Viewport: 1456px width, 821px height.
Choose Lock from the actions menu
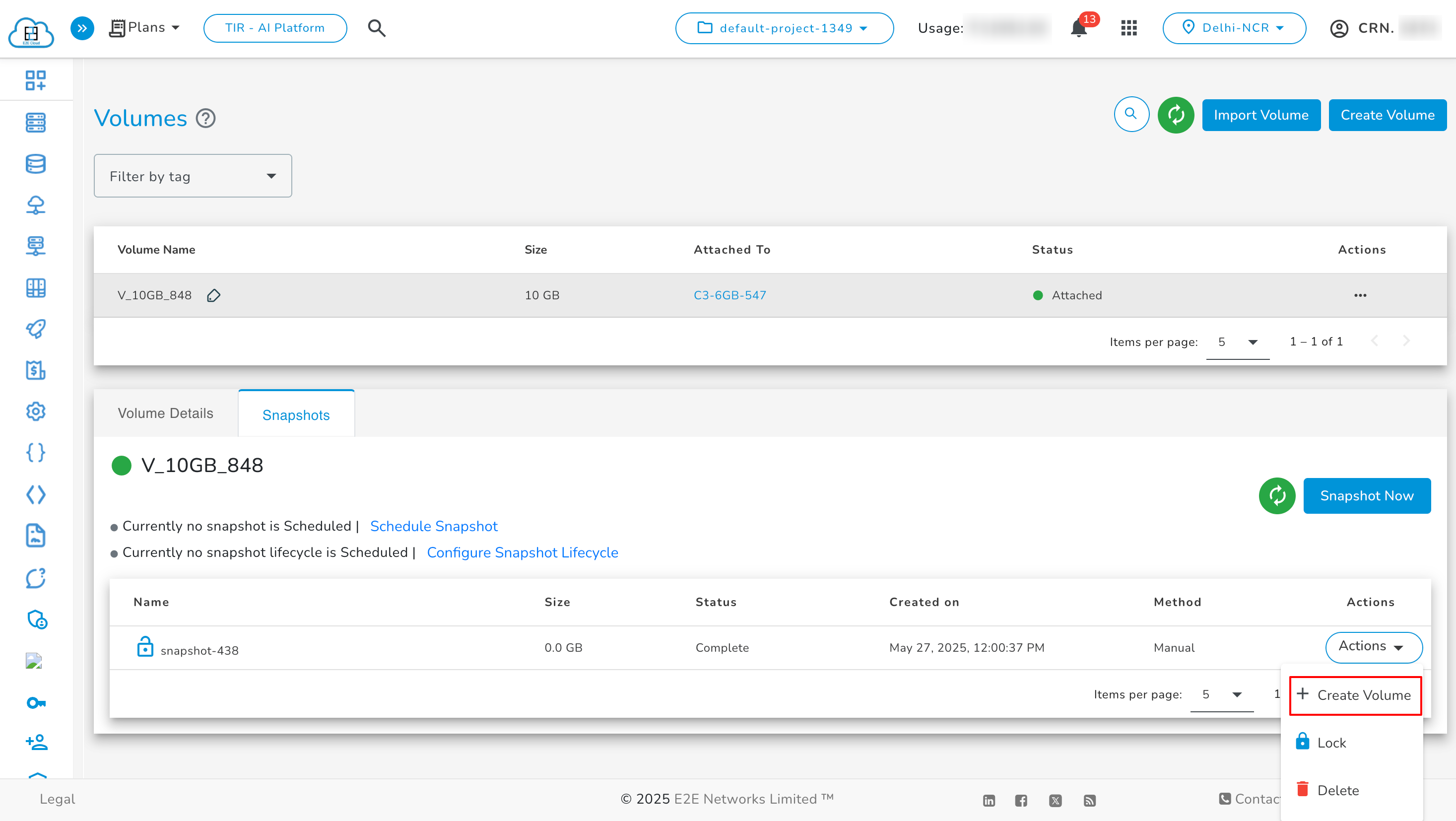coord(1331,743)
